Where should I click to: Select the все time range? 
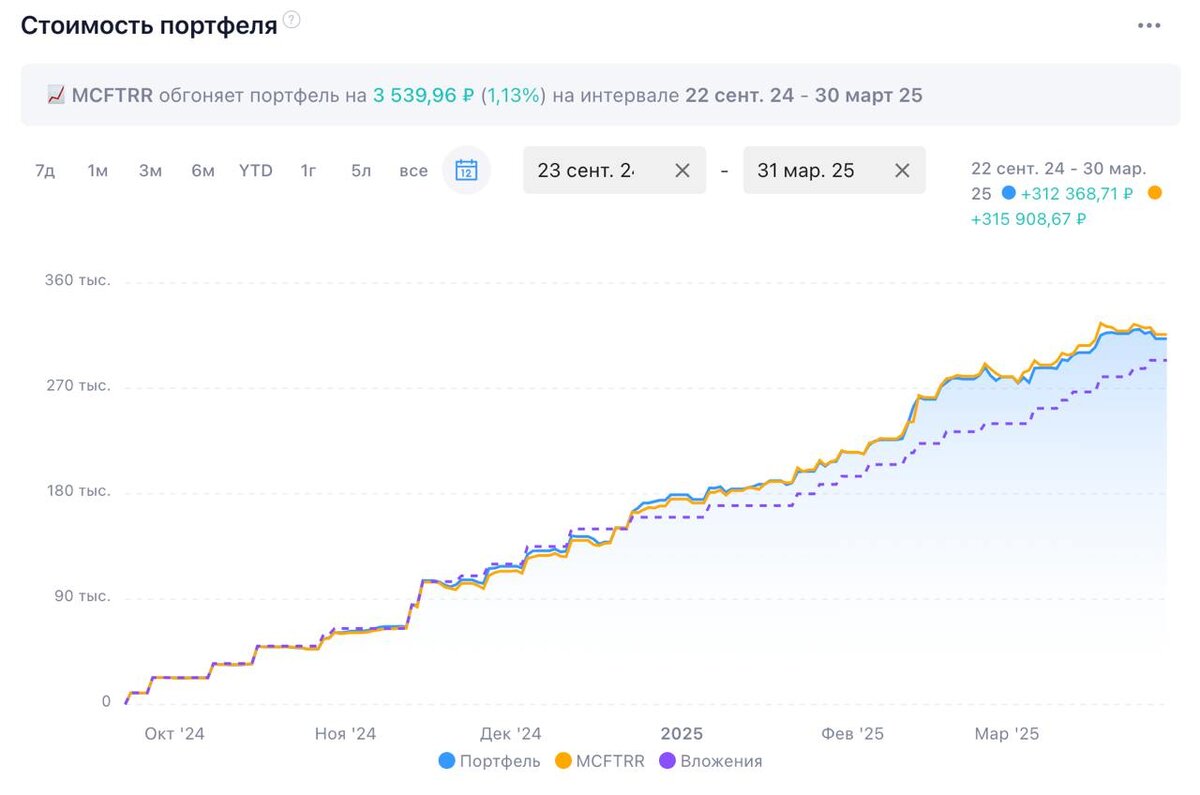coord(413,170)
